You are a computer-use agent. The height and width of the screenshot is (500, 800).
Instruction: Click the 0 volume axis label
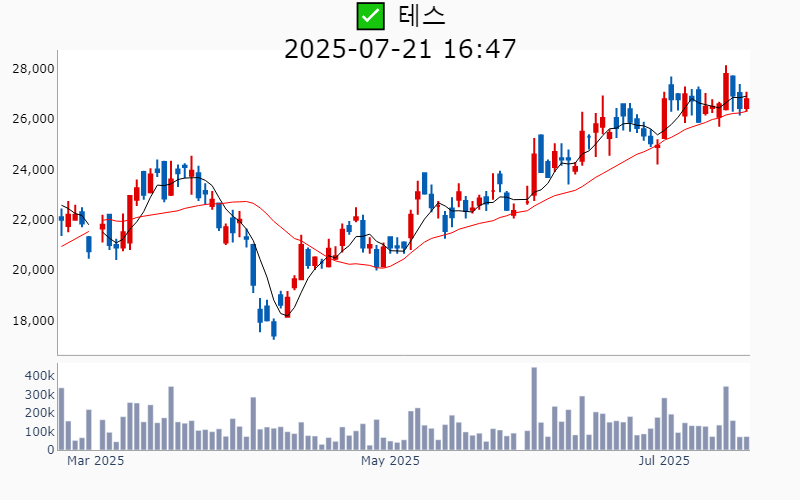[51, 450]
